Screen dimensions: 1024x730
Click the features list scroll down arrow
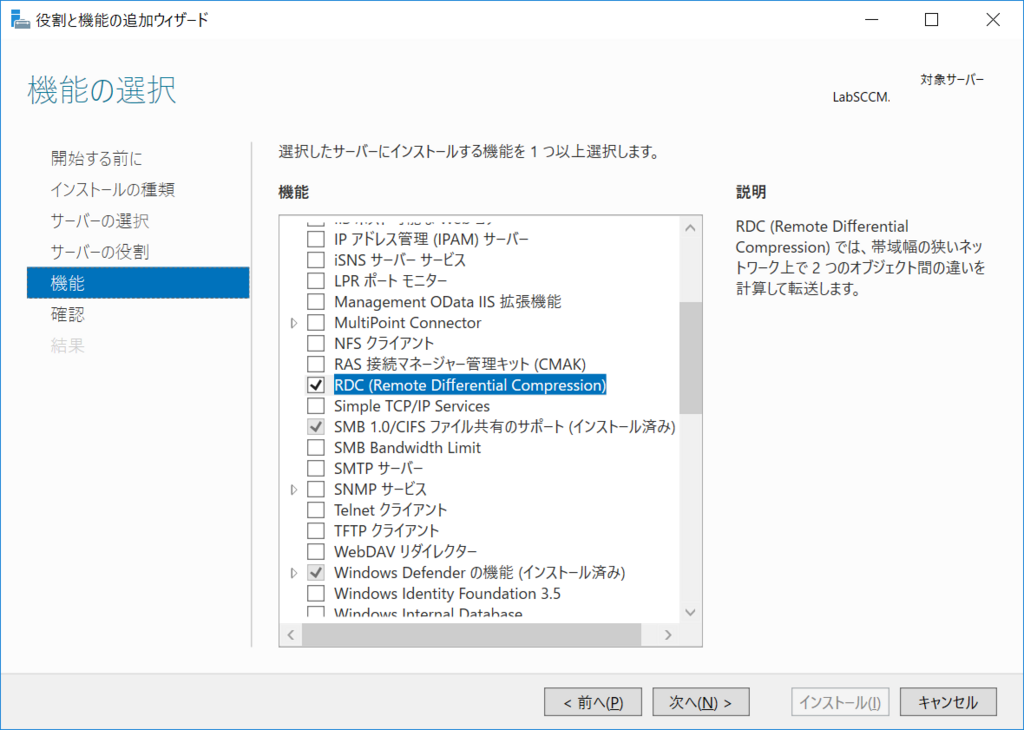(x=690, y=612)
